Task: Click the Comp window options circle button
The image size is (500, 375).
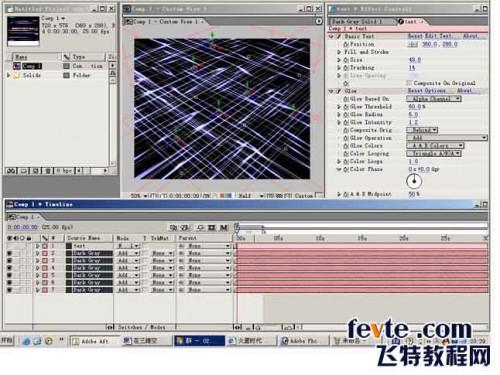Action: coord(319,21)
